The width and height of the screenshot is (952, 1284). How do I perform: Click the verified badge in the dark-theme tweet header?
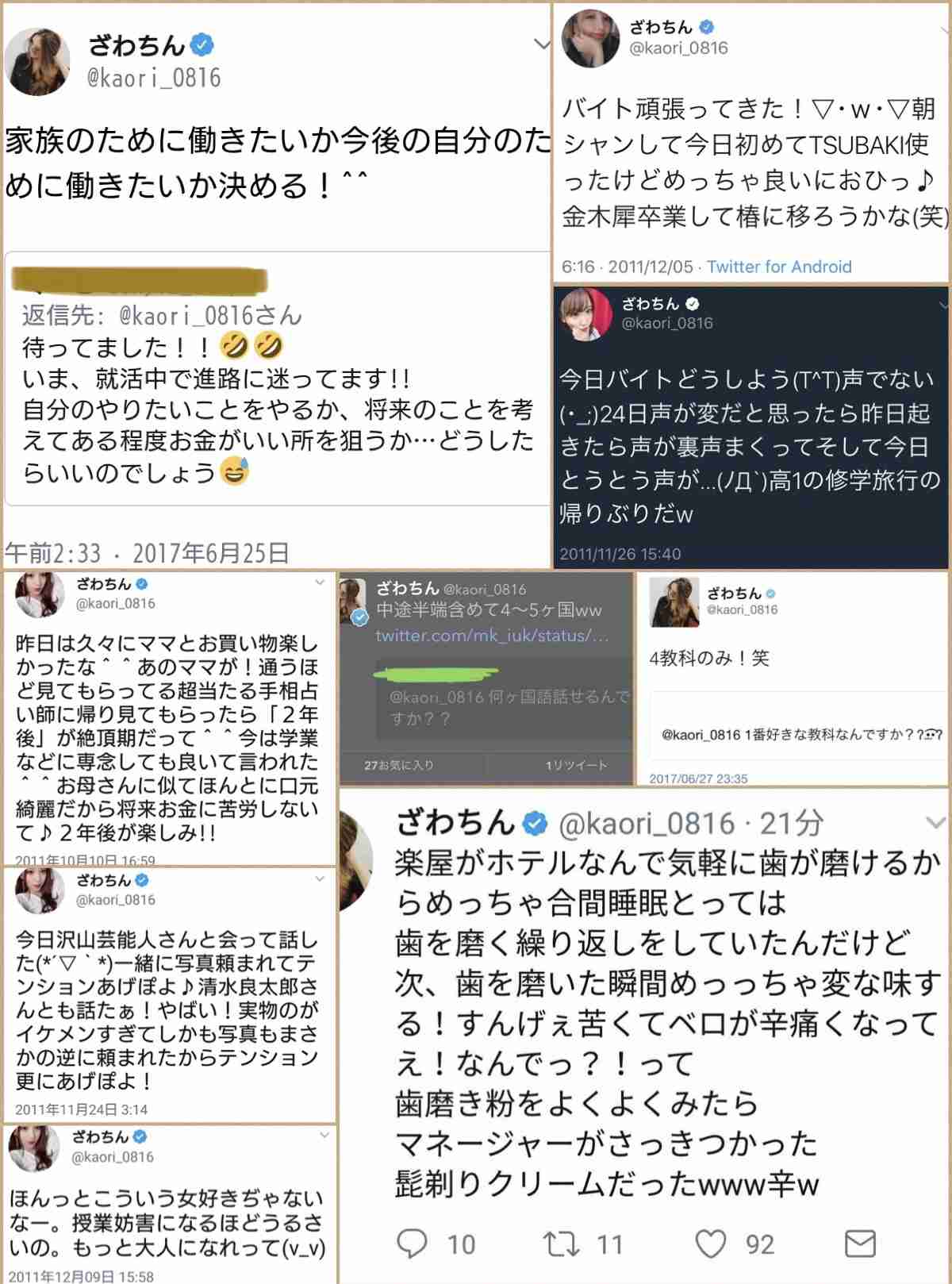[692, 303]
